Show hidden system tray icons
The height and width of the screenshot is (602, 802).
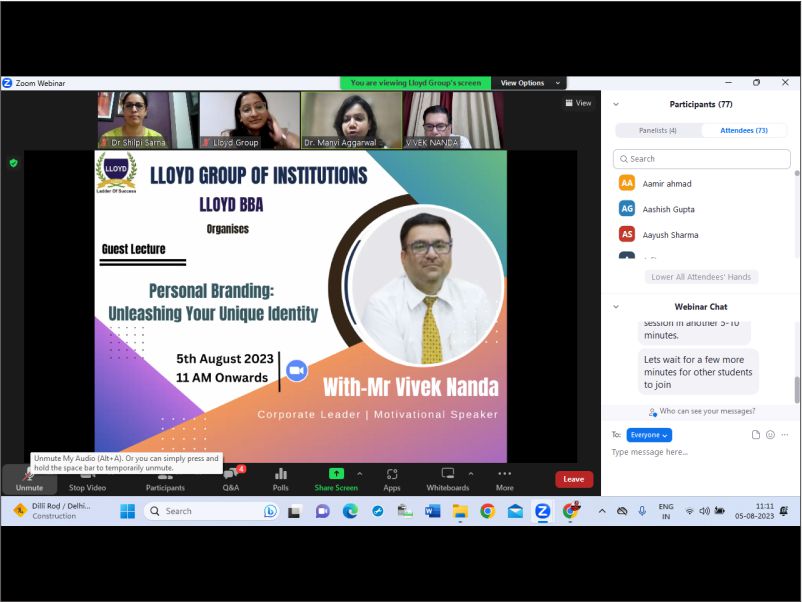click(x=602, y=511)
